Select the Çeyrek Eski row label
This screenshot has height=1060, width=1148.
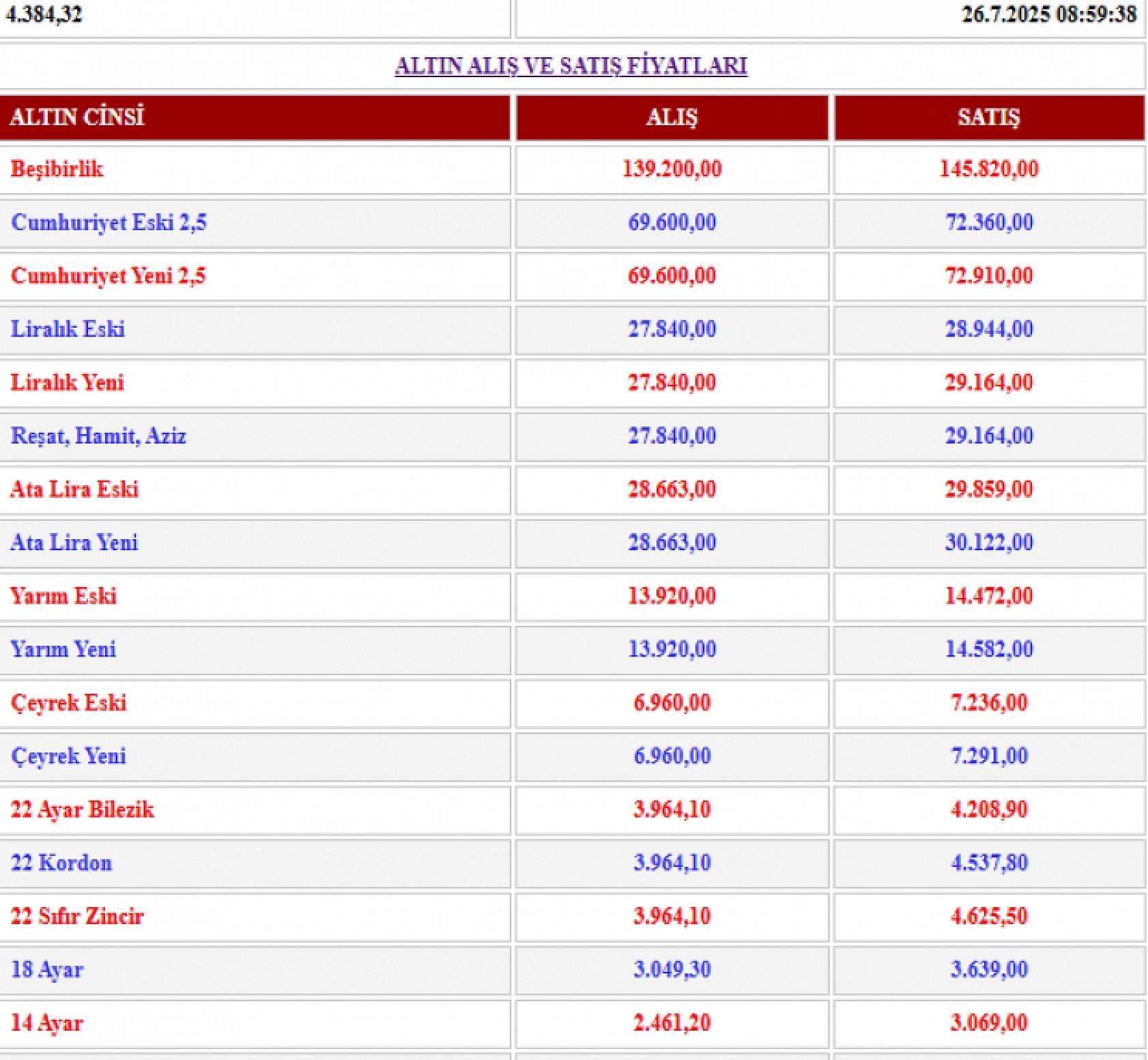pyautogui.click(x=68, y=702)
